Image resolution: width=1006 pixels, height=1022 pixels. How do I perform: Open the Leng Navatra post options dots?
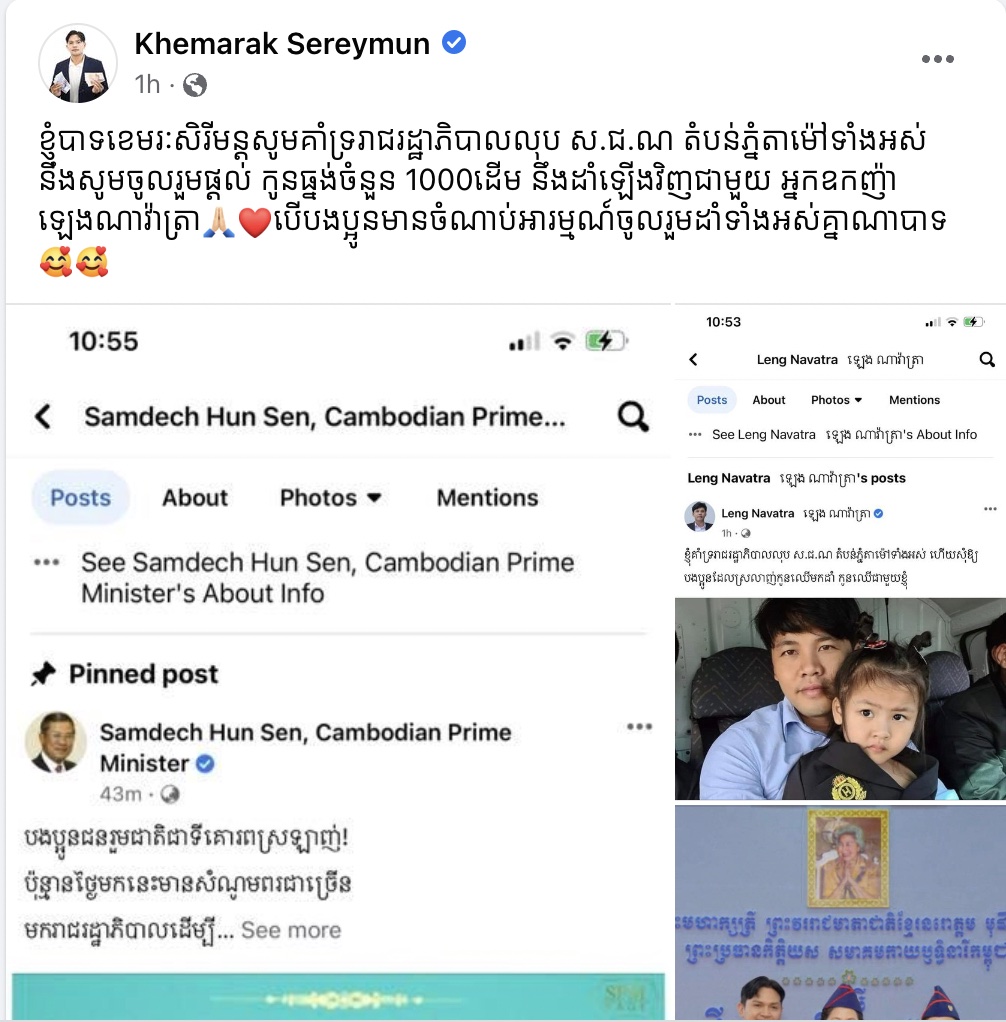990,509
